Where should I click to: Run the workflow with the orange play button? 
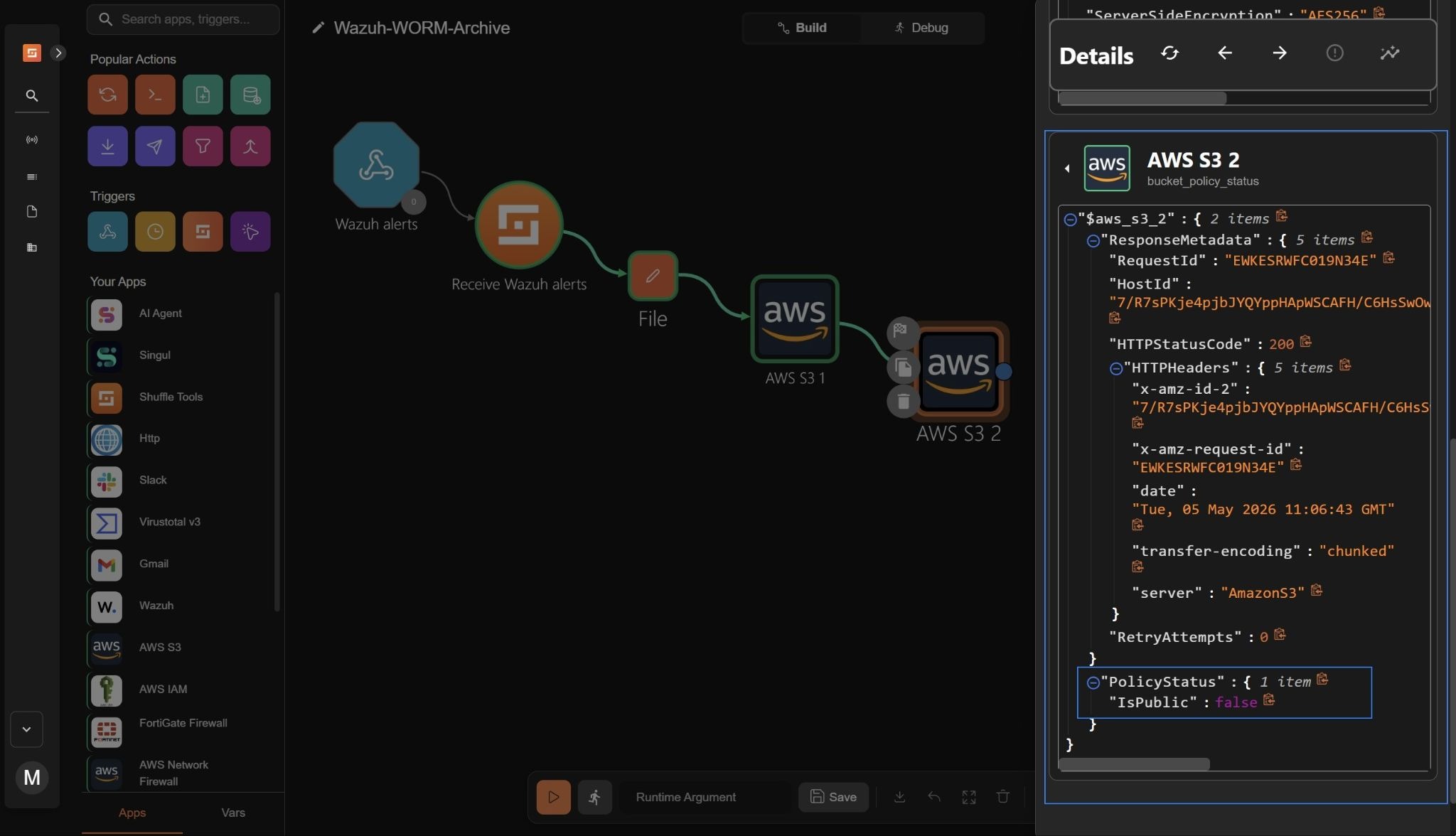coord(553,797)
